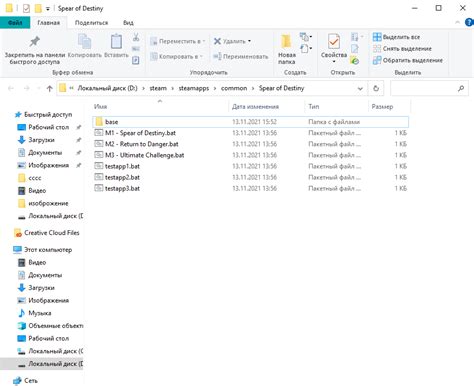The image size is (474, 386).
Task: Select testapp1.bat file
Action: click(x=250, y=166)
